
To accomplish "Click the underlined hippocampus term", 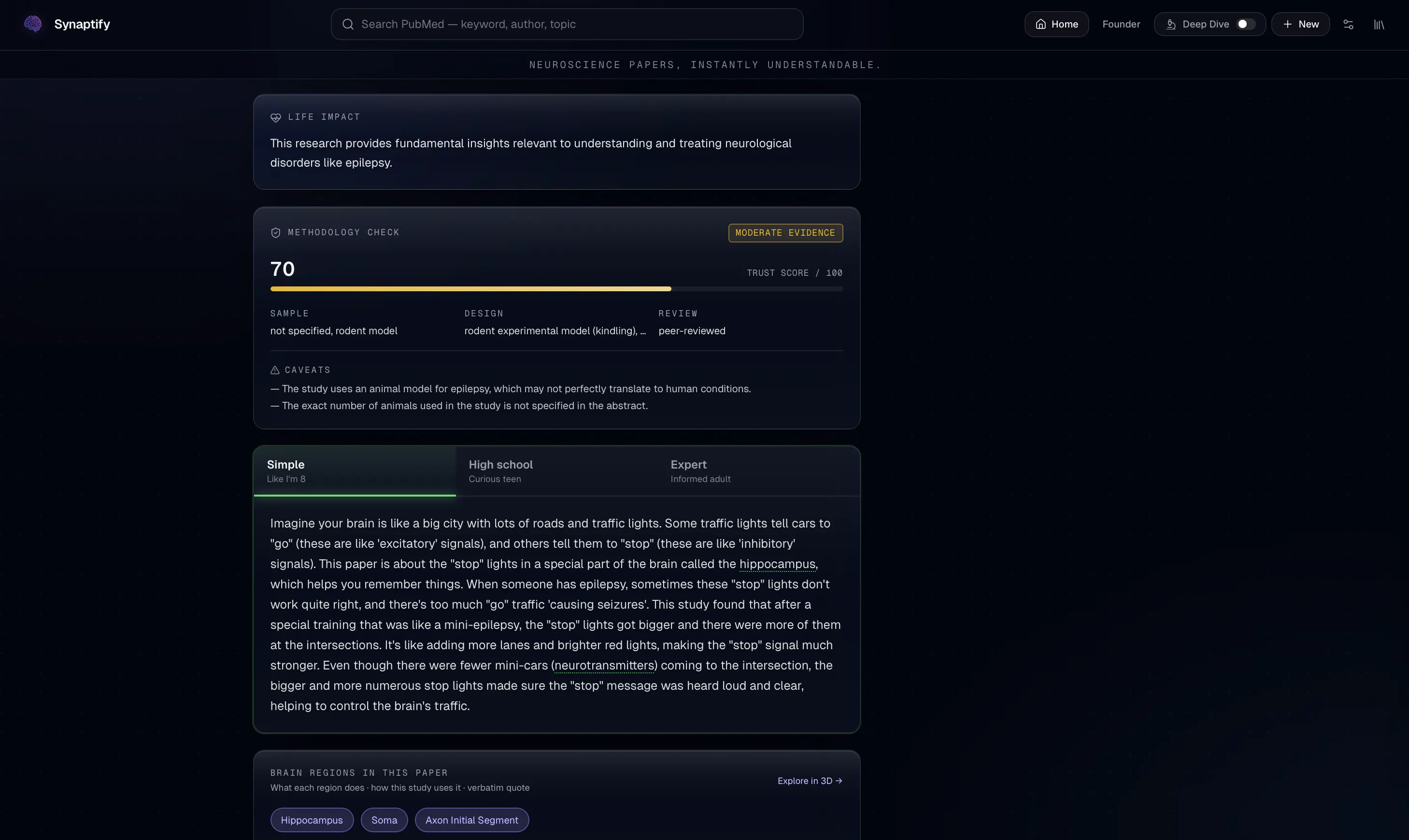I will point(778,564).
